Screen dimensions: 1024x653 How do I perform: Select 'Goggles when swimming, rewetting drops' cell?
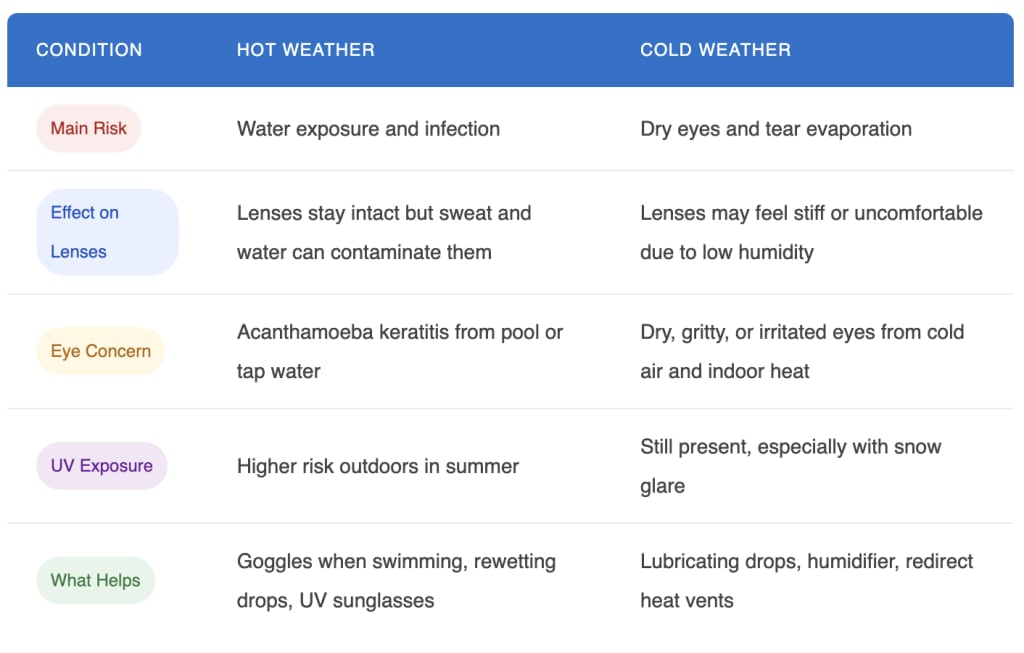[396, 581]
